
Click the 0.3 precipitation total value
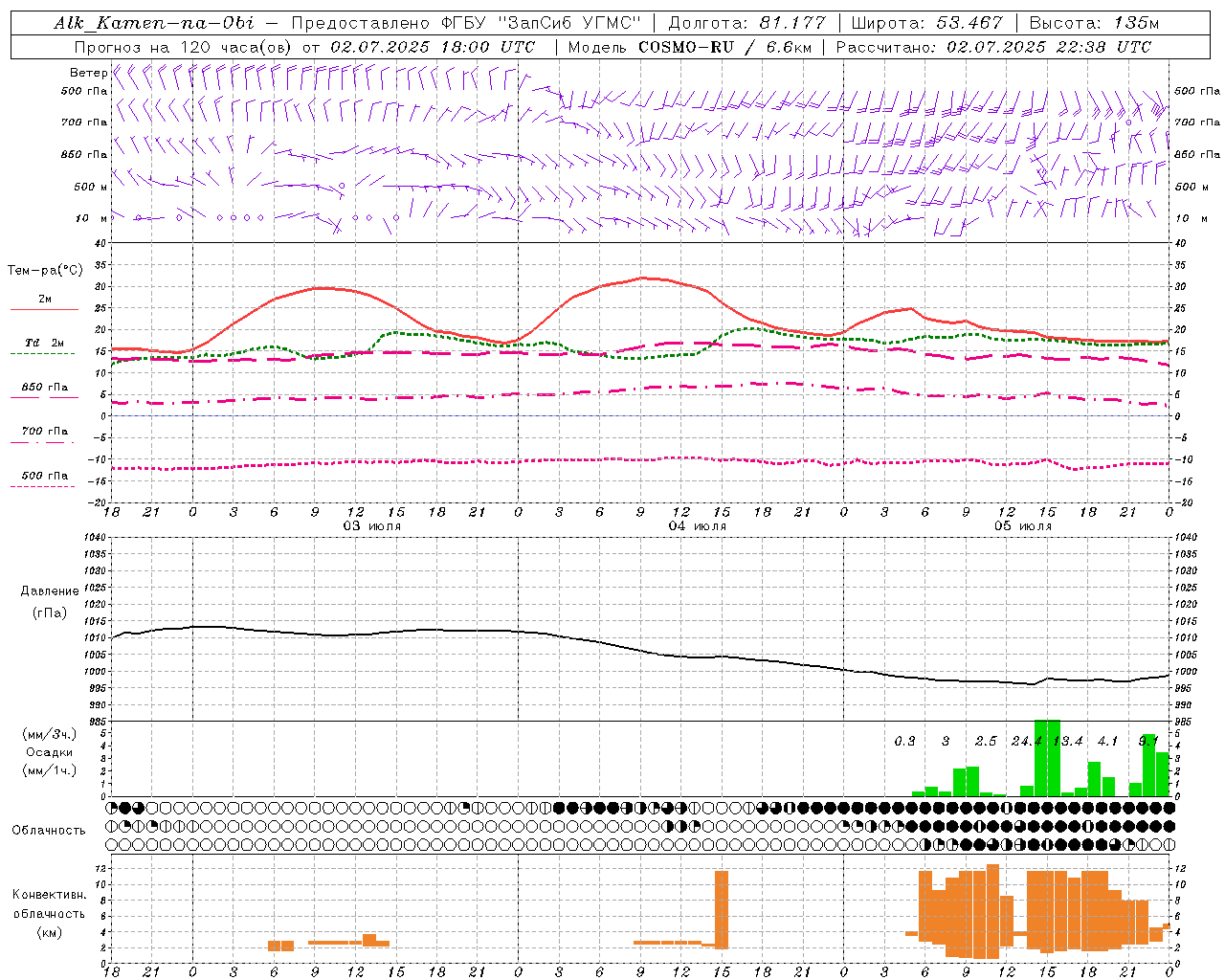[904, 741]
